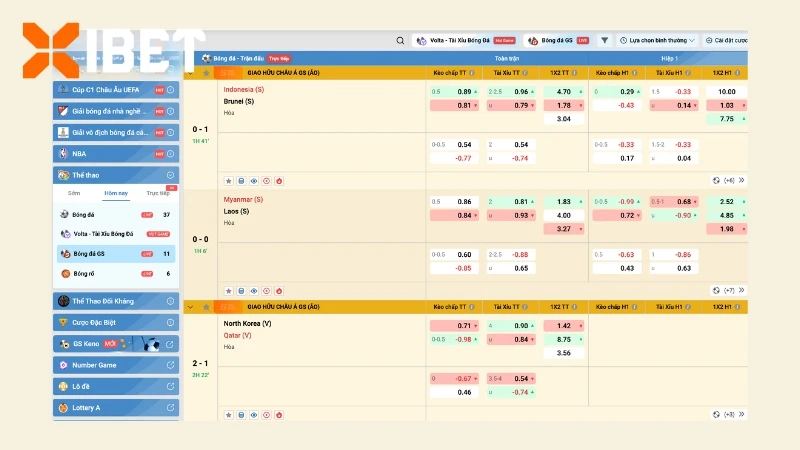Collapse the second GIAO HỮU CHÂU Á league chevron
The height and width of the screenshot is (450, 800).
pos(190,307)
